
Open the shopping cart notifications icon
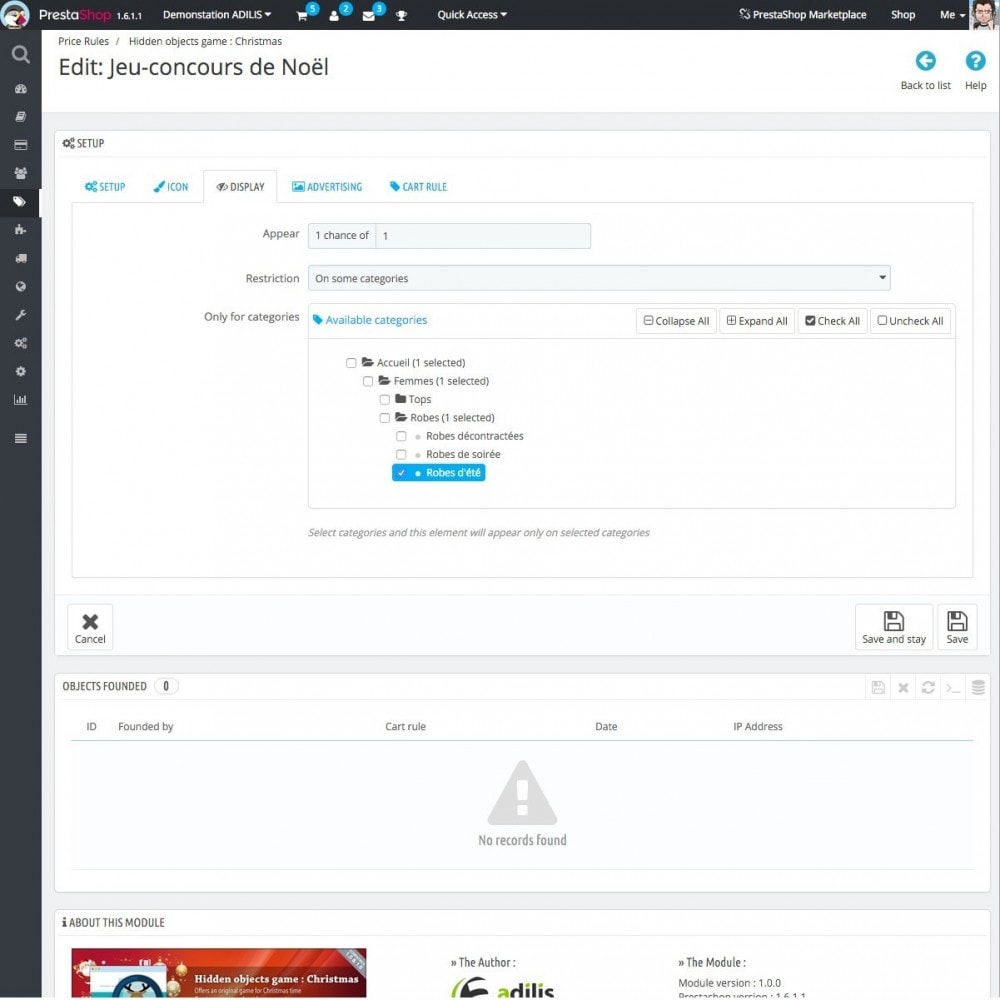302,15
